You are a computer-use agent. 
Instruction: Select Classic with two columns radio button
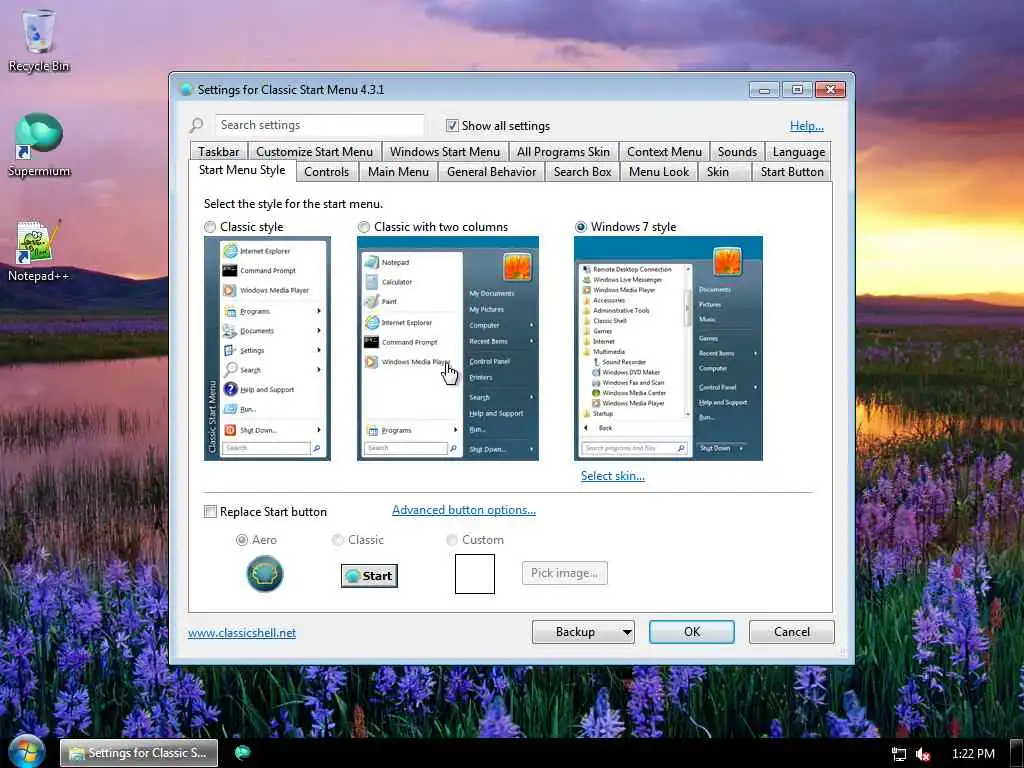364,227
